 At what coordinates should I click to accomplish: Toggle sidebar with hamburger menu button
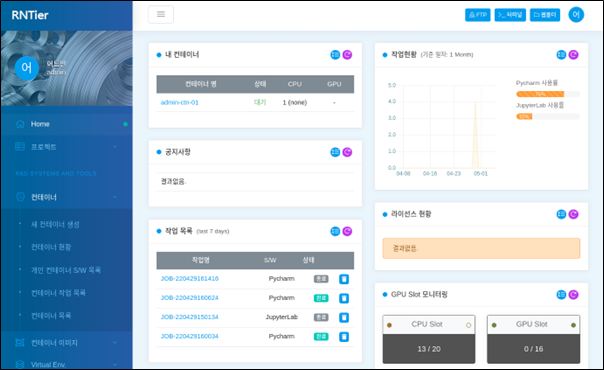pyautogui.click(x=161, y=15)
